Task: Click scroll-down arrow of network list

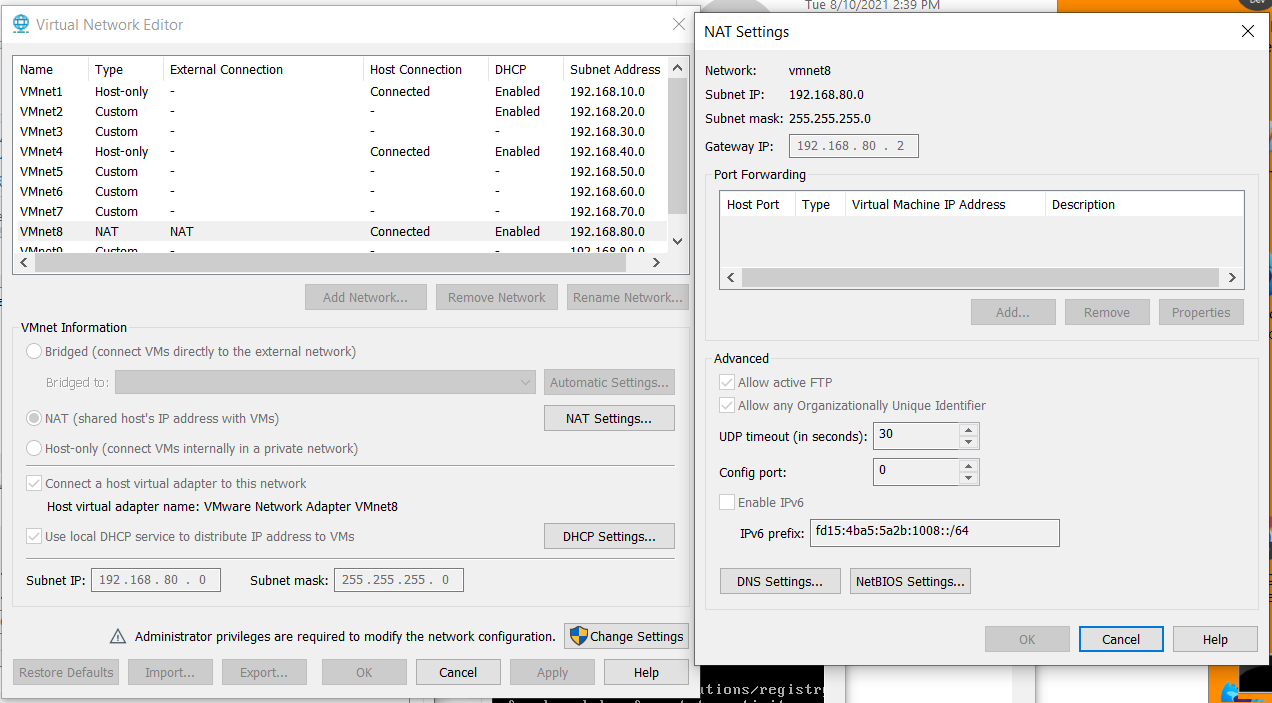Action: [x=677, y=241]
